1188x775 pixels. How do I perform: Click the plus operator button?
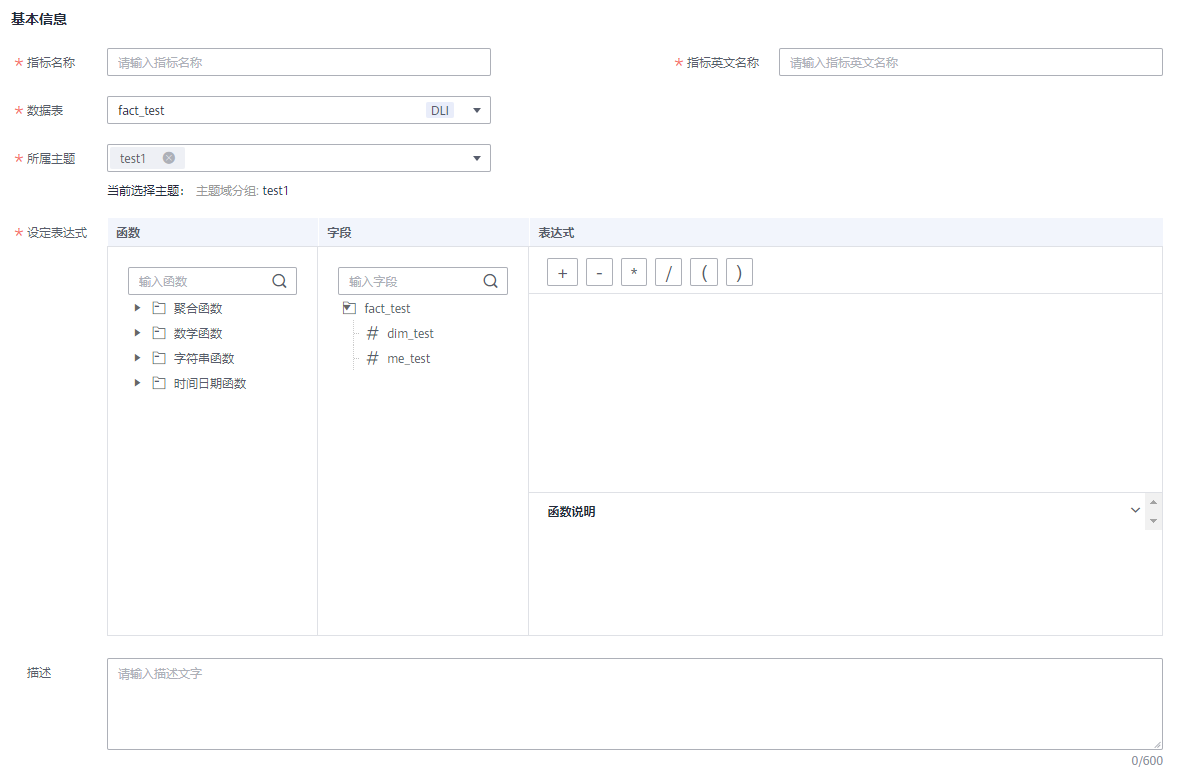(562, 273)
